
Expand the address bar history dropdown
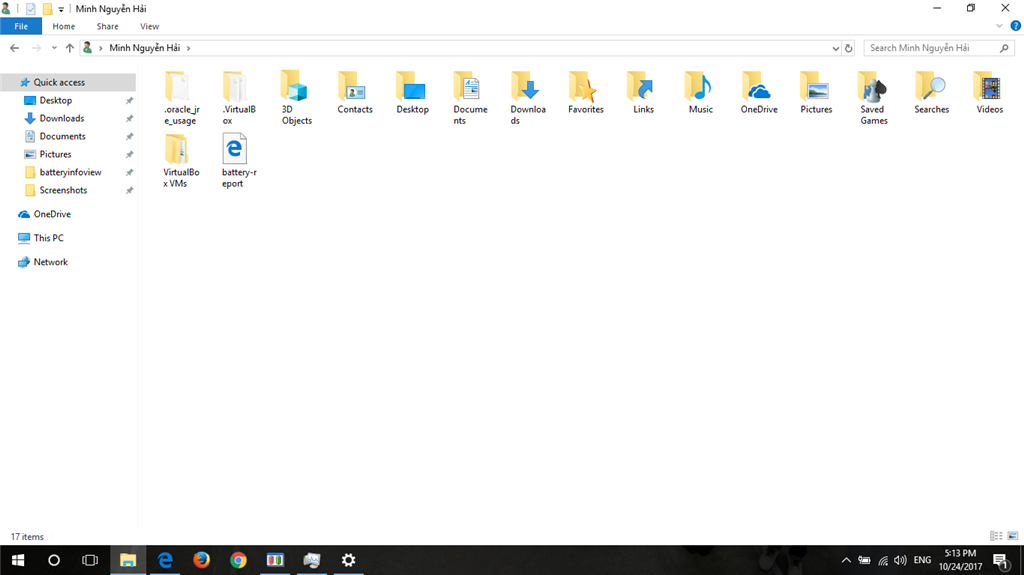[835, 48]
